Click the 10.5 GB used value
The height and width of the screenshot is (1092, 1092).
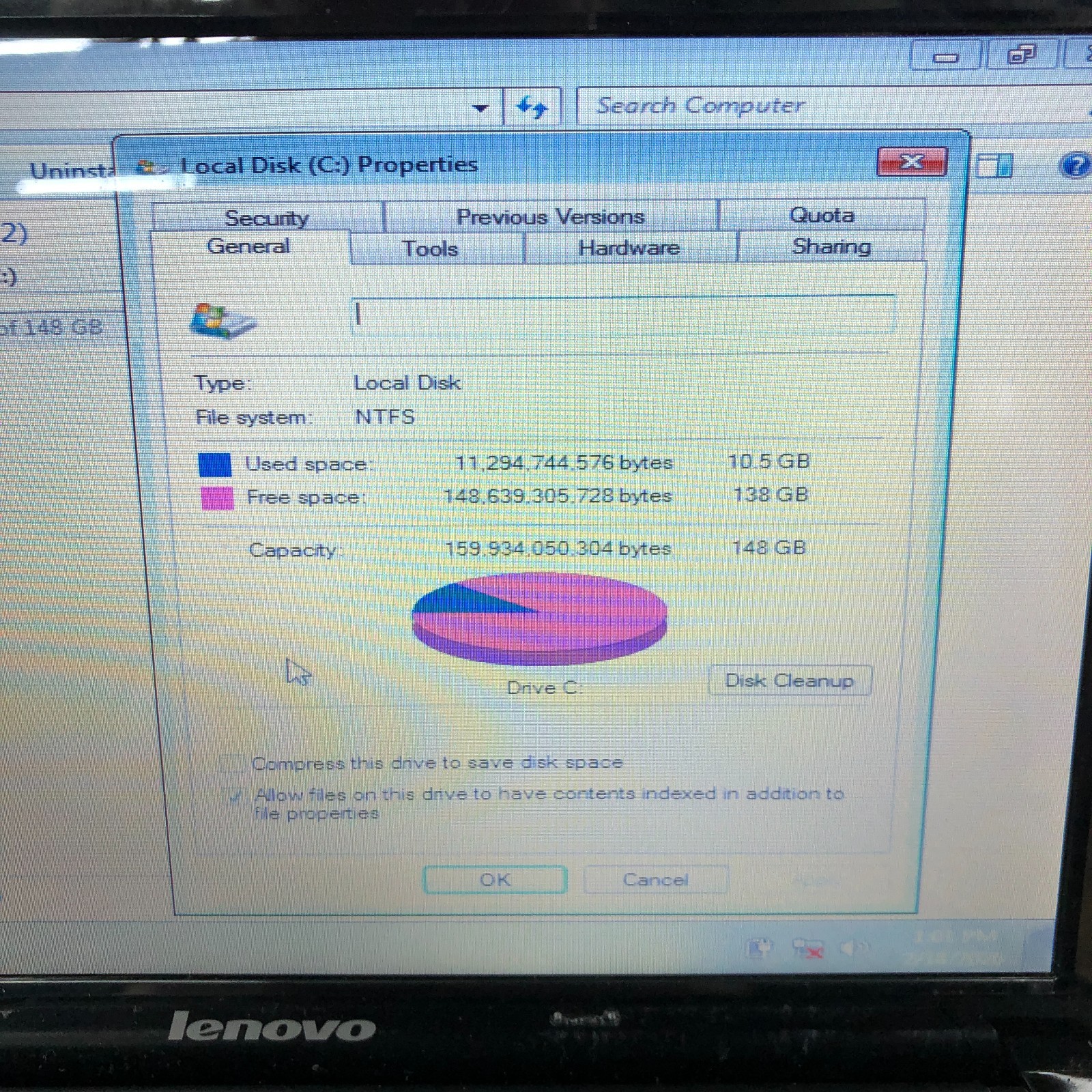click(x=768, y=461)
